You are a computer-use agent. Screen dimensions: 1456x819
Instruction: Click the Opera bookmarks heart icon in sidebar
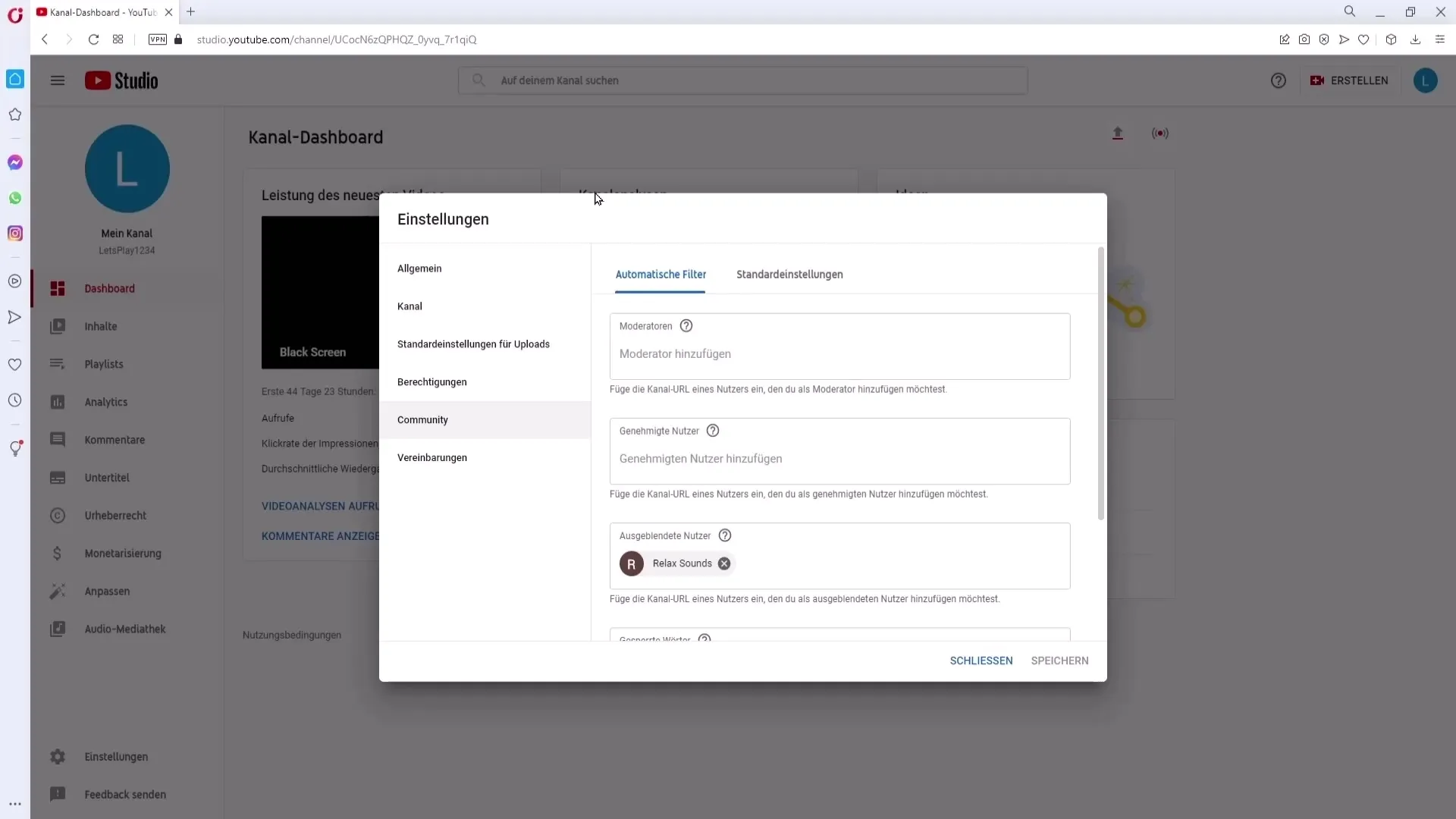pos(15,365)
